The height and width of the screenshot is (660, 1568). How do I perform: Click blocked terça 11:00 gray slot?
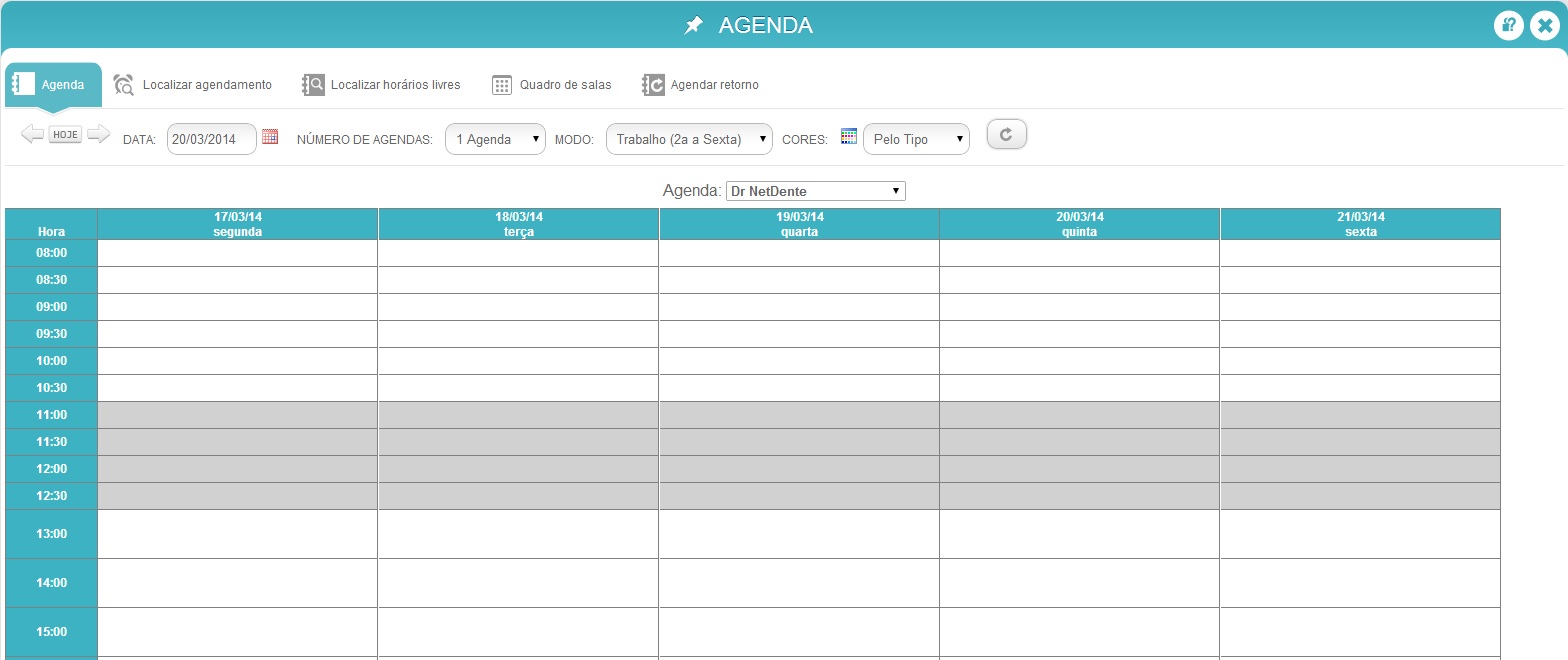click(519, 415)
